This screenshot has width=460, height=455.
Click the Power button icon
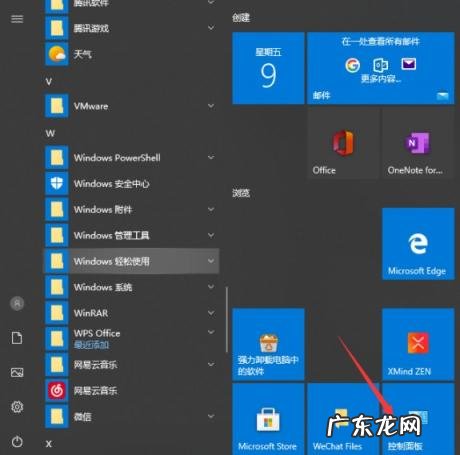coord(17,441)
